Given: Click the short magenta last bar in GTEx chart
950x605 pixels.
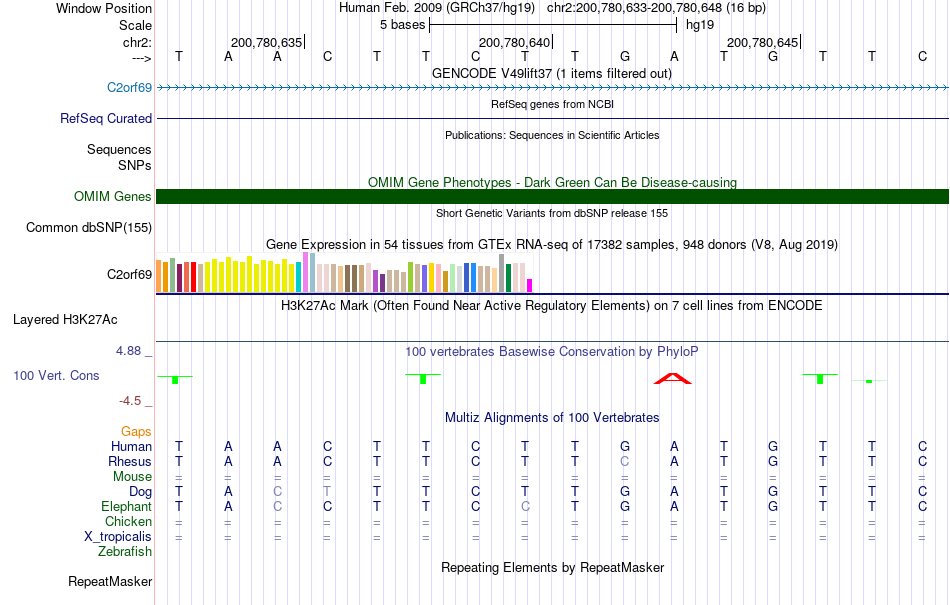Looking at the screenshot, I should [x=530, y=285].
